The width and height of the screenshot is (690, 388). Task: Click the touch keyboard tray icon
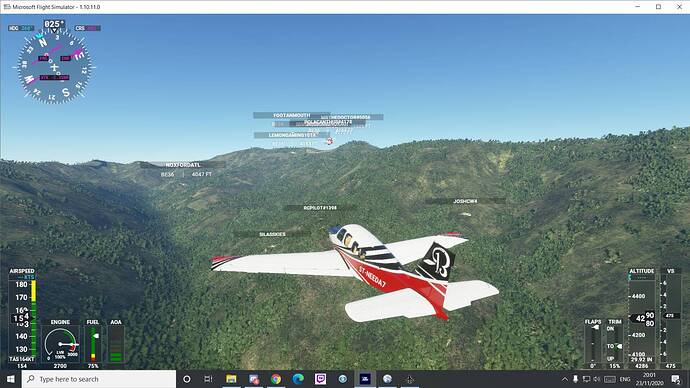click(x=609, y=379)
